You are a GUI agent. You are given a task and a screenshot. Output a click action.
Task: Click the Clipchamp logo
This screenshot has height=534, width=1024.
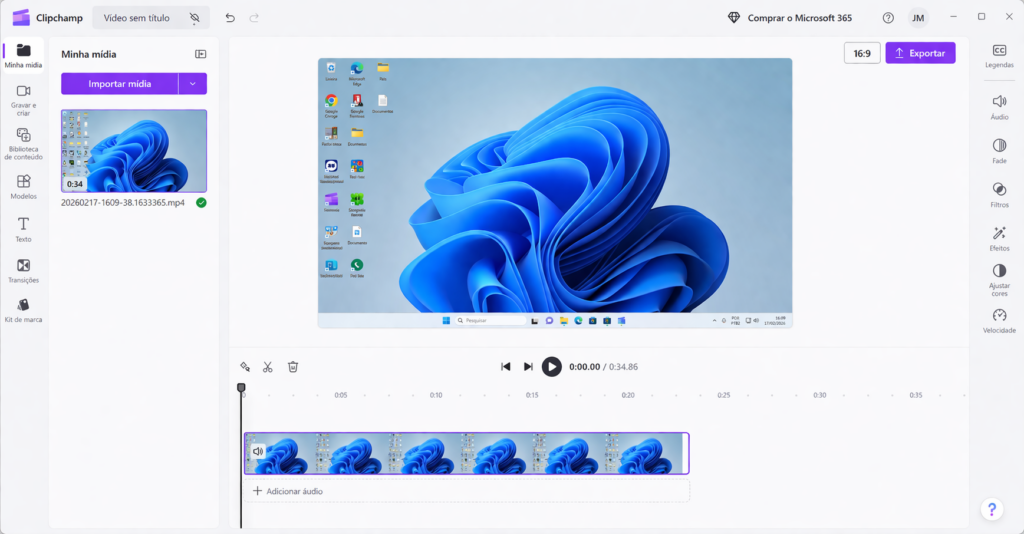21,18
